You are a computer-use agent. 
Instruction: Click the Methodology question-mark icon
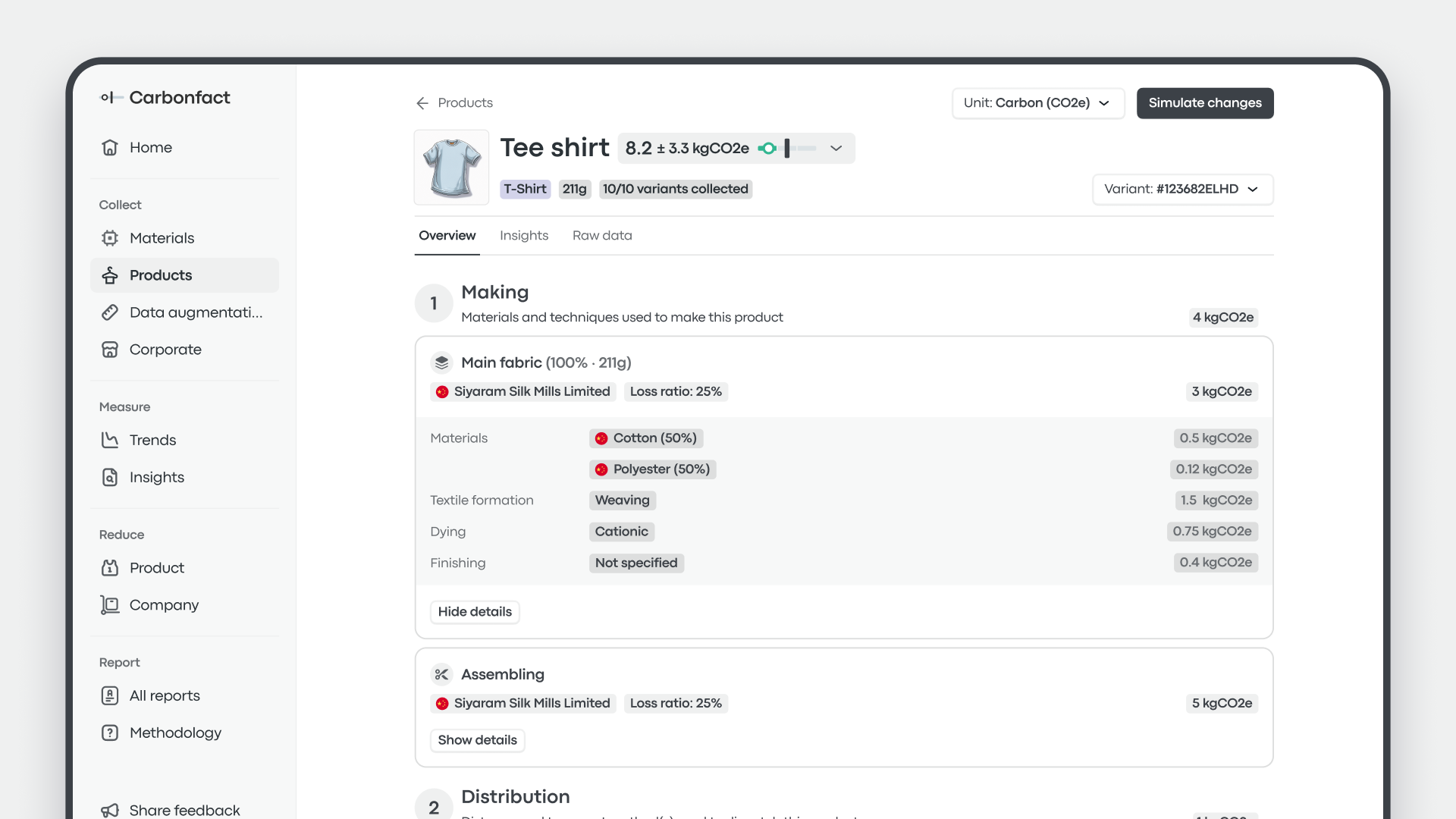(110, 733)
